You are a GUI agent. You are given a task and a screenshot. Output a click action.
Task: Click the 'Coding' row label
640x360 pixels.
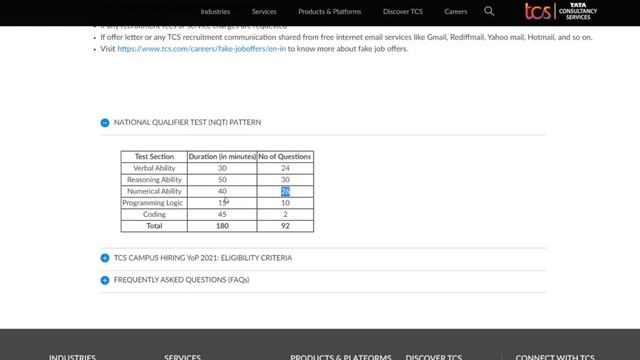pyautogui.click(x=154, y=214)
